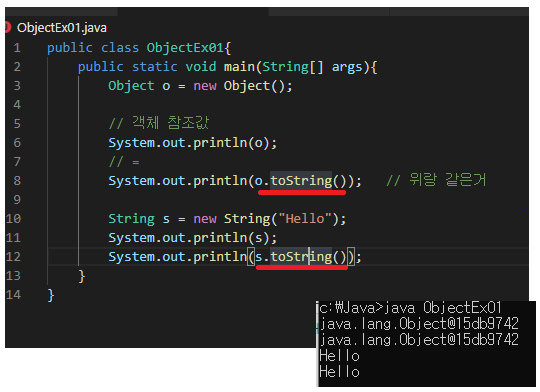This screenshot has width=540, height=392.
Task: Click 'o.toString()' on line 8
Action: click(300, 181)
